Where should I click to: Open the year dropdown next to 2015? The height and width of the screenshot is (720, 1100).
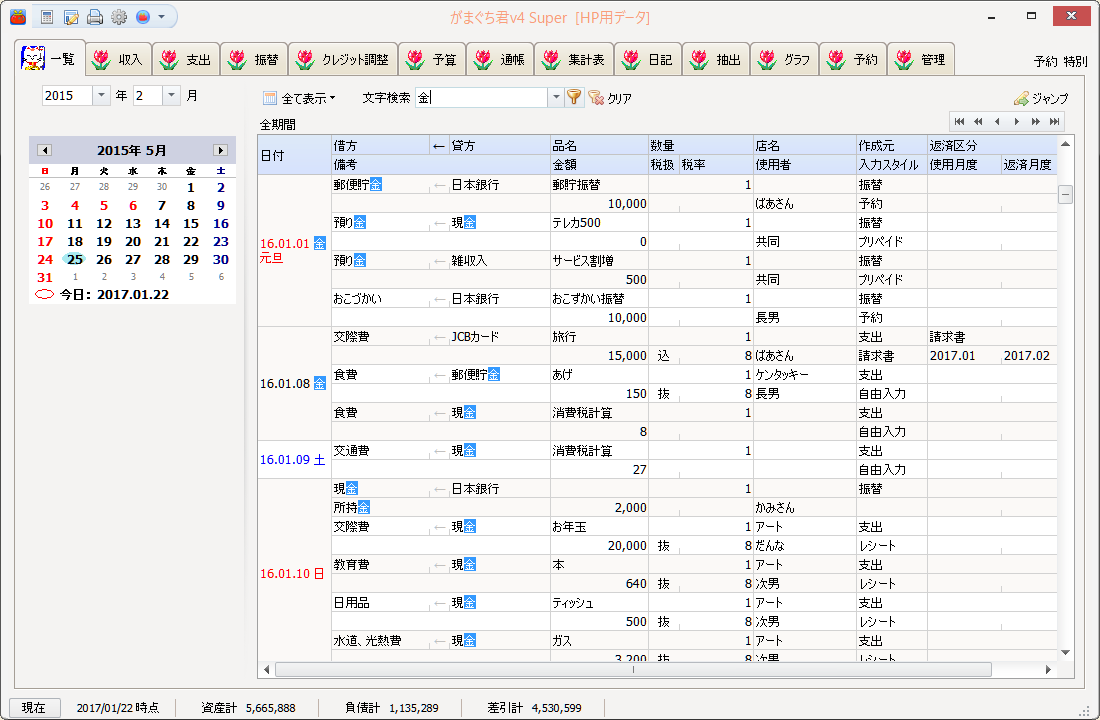click(102, 95)
